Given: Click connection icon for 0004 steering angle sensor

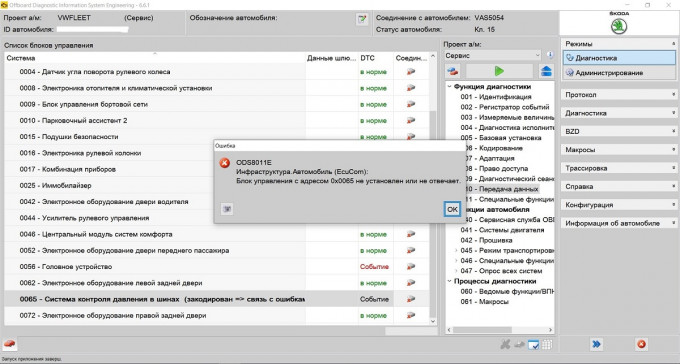Looking at the screenshot, I should coord(411,72).
